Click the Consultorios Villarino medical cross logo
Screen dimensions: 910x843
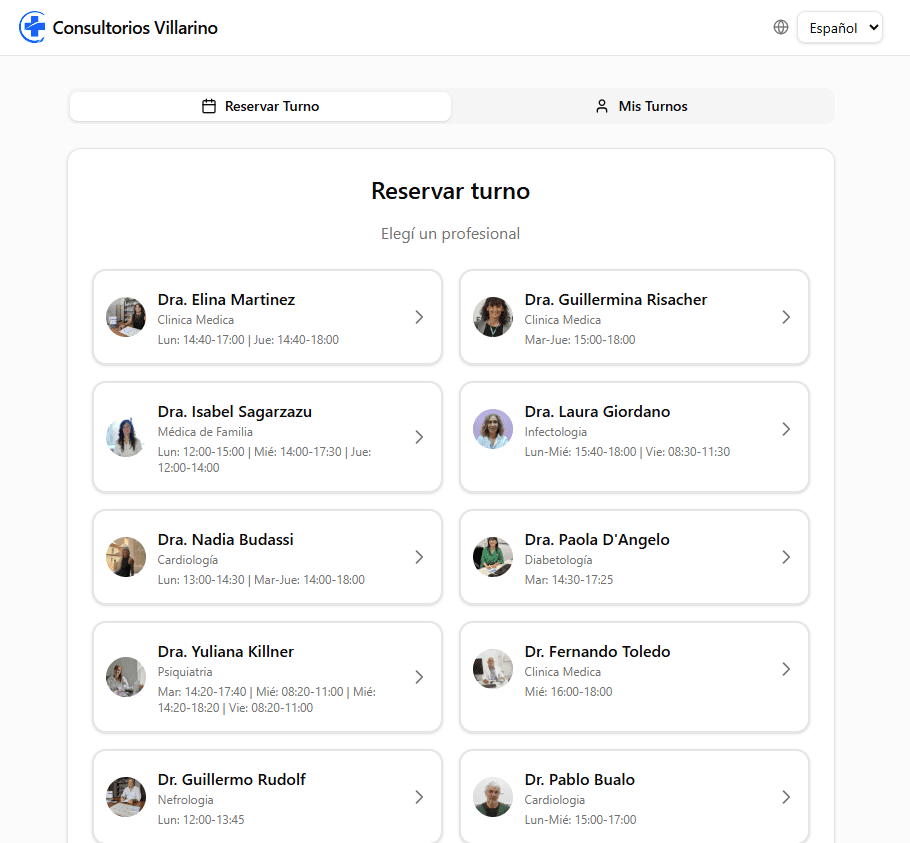click(x=32, y=27)
